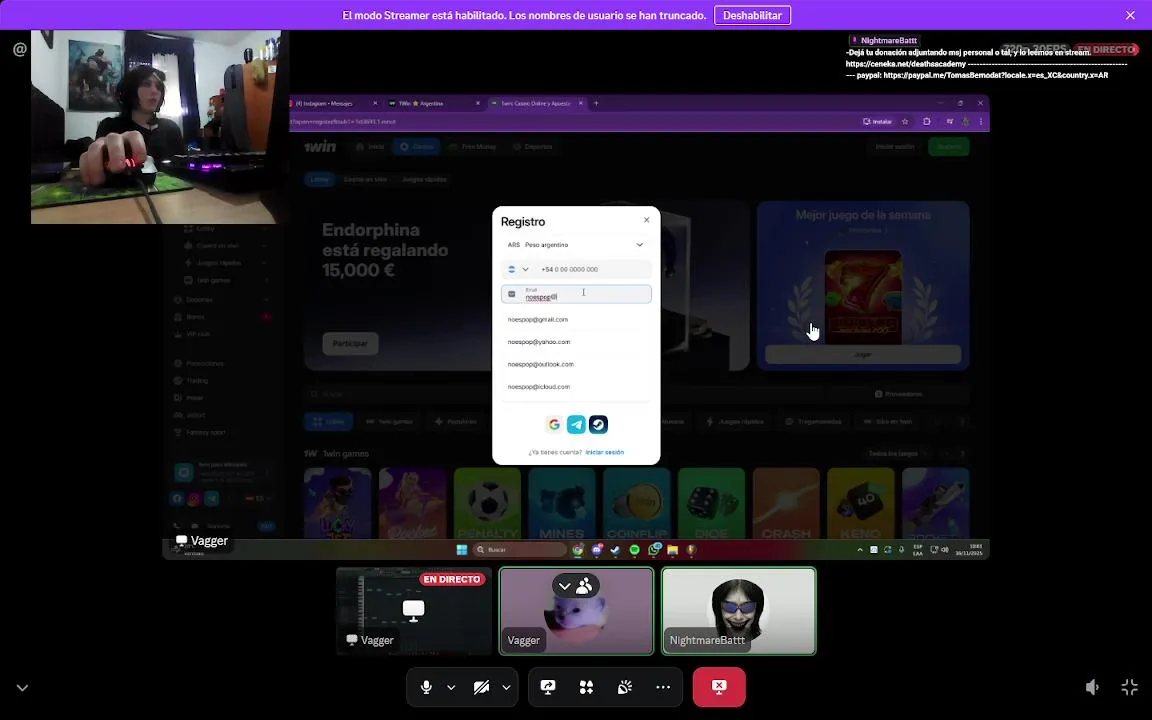Sign up with the Google icon

click(554, 424)
